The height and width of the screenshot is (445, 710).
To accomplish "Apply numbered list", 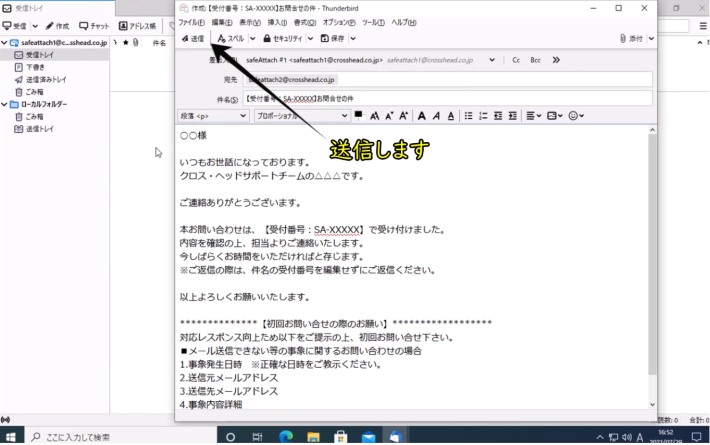I will click(483, 116).
